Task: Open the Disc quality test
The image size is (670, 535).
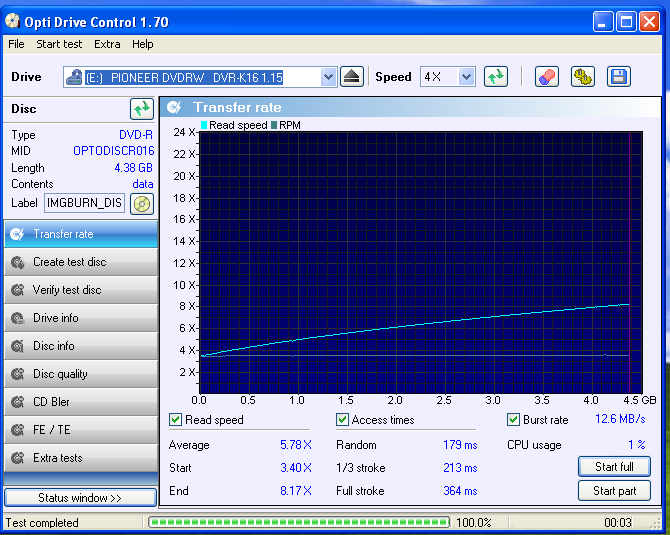Action: tap(81, 374)
